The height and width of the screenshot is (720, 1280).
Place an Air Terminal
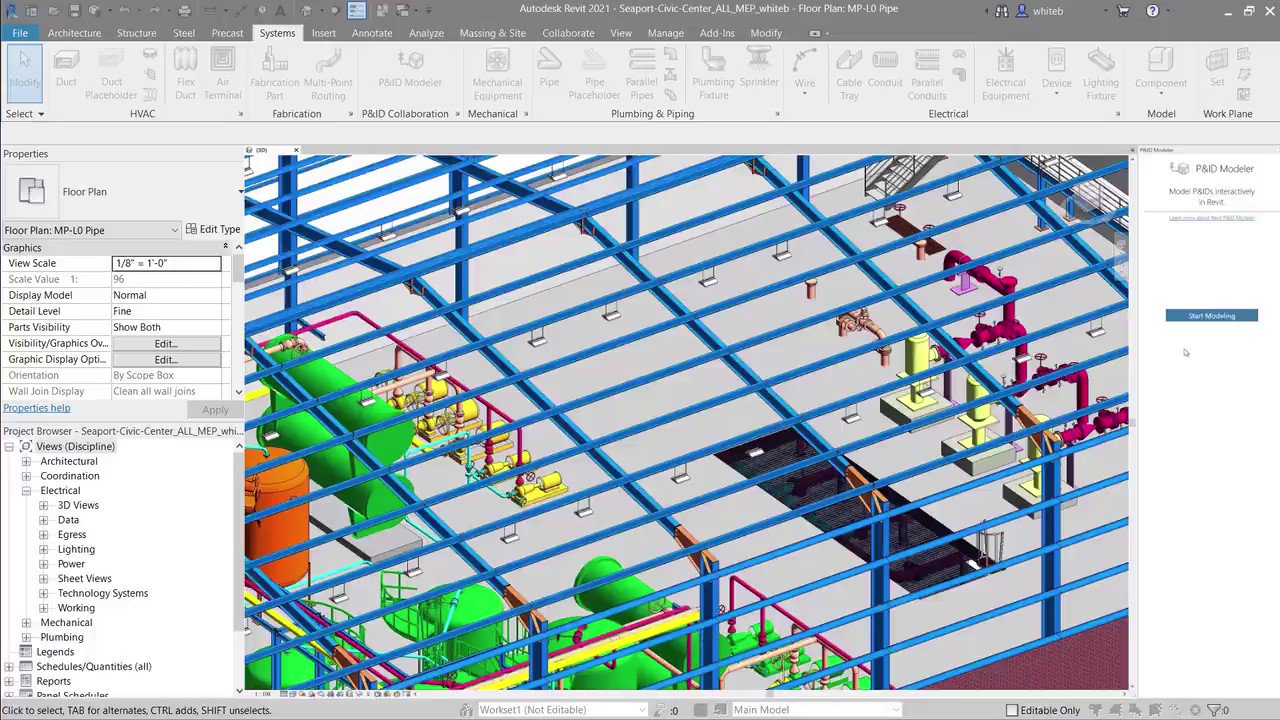[222, 75]
